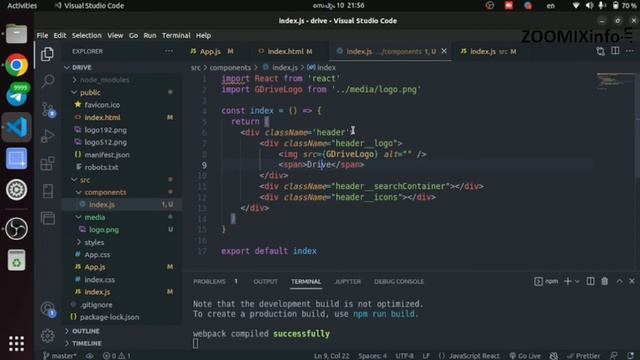
Task: Change encoding via UTF-8 status item
Action: 404,356
